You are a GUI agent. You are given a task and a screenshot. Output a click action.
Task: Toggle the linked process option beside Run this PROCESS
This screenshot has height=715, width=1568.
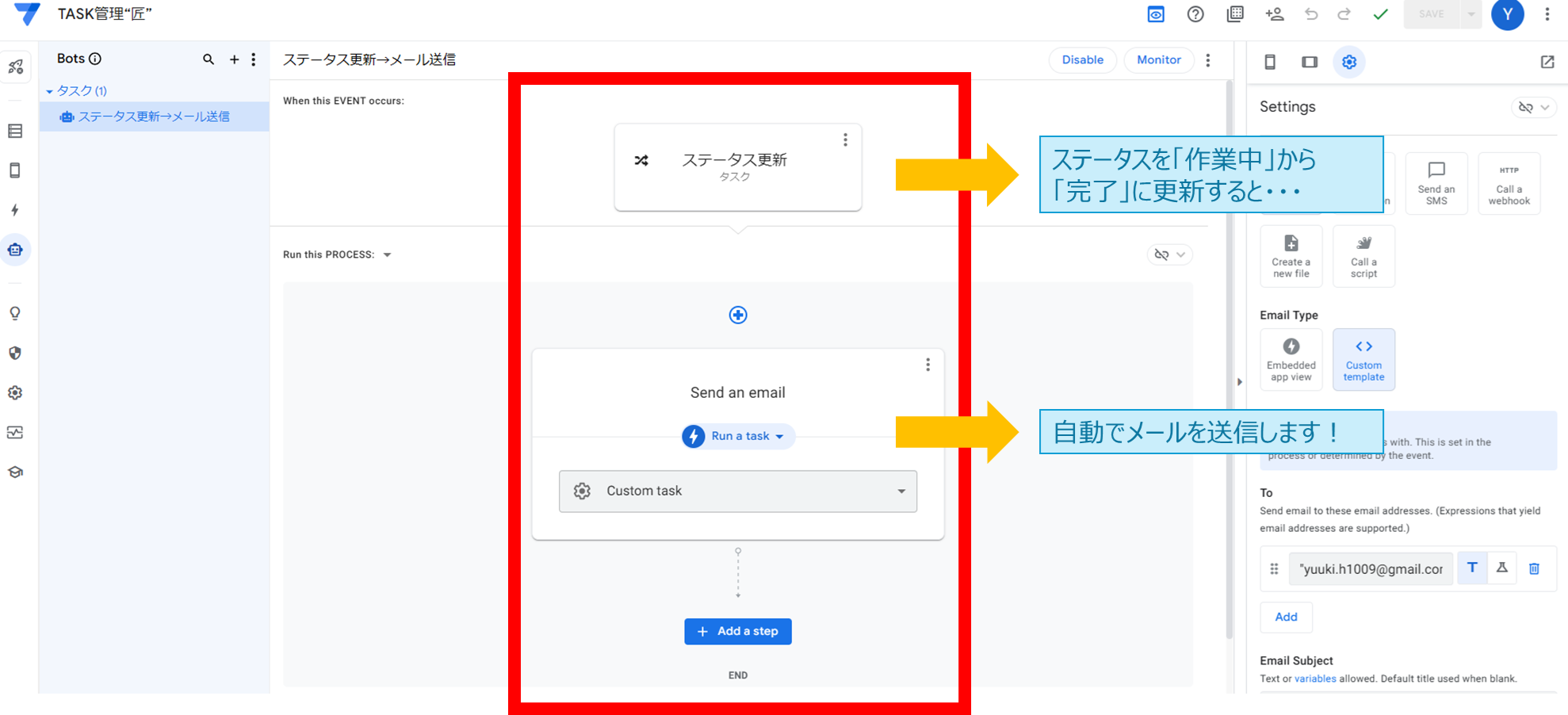(x=1169, y=254)
